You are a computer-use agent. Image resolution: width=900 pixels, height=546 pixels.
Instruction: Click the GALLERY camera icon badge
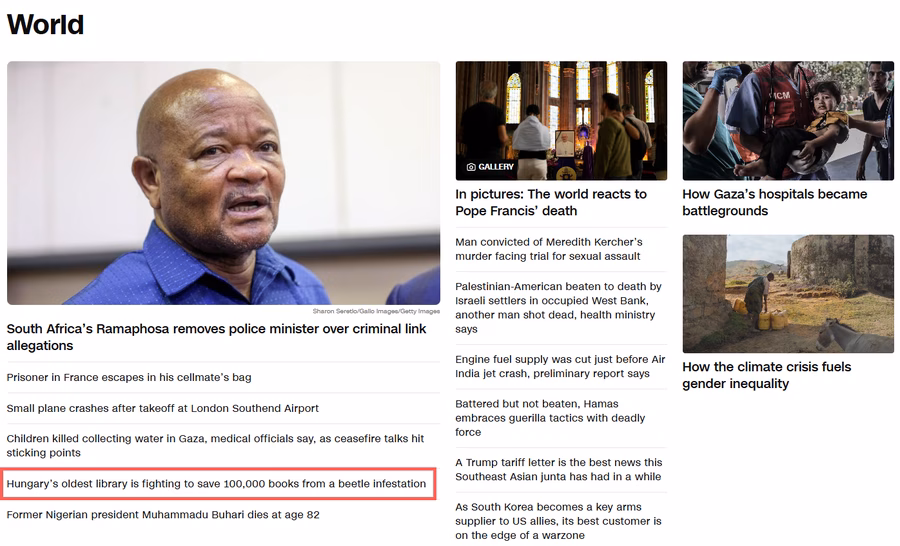click(490, 166)
